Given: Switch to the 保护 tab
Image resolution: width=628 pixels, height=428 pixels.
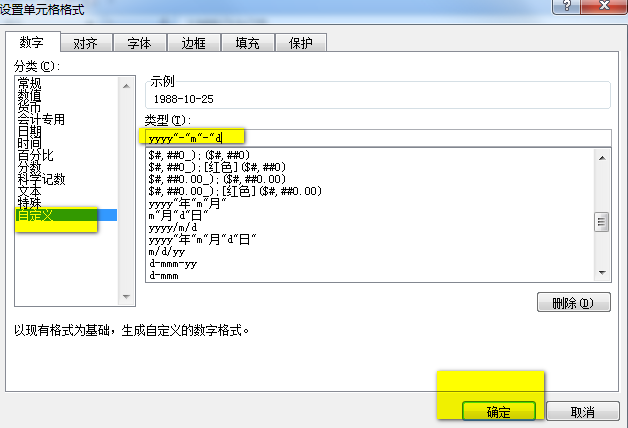Looking at the screenshot, I should click(301, 43).
